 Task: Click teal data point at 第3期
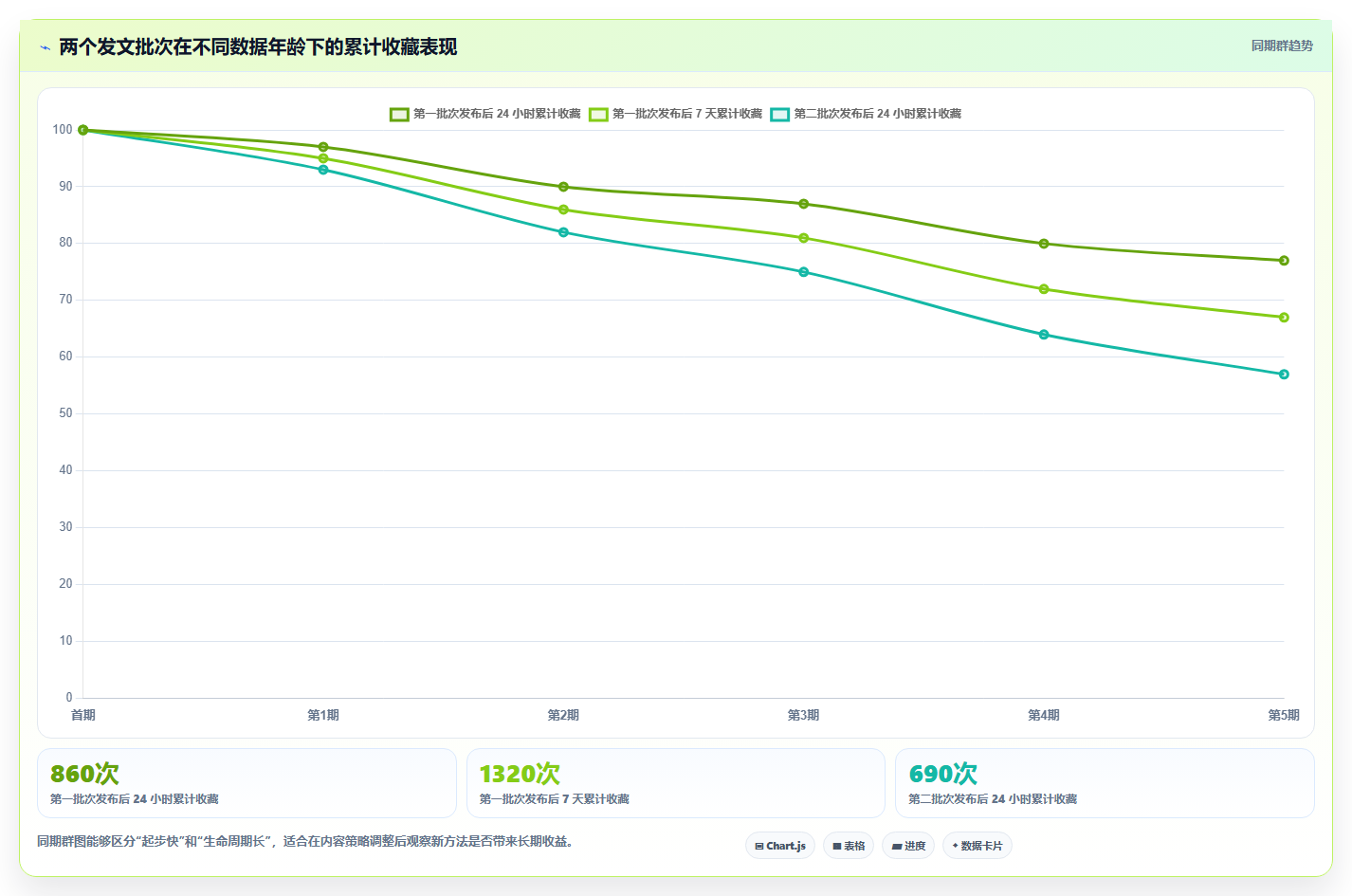tap(804, 272)
